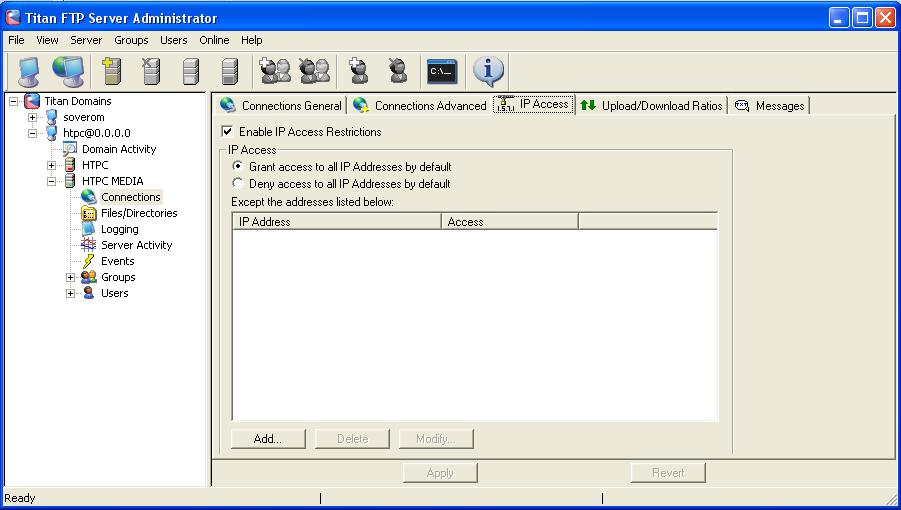Click the Revert button
This screenshot has width=901, height=510.
668,473
